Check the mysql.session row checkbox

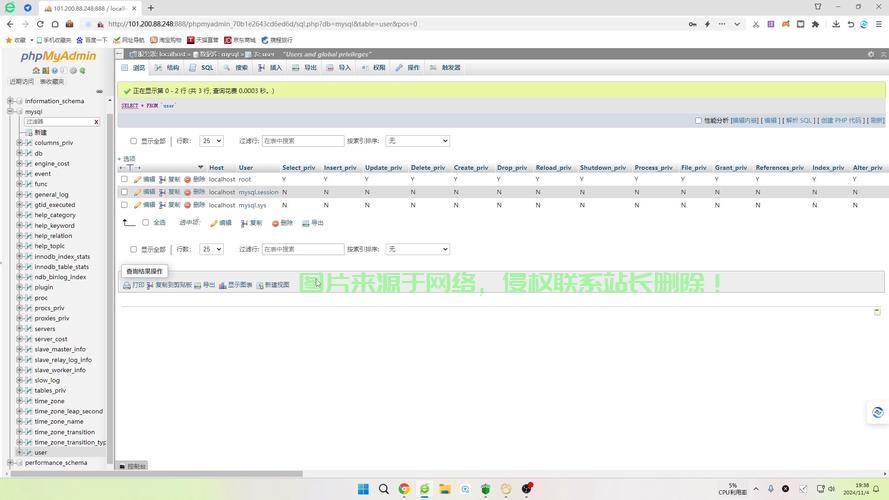coord(124,192)
